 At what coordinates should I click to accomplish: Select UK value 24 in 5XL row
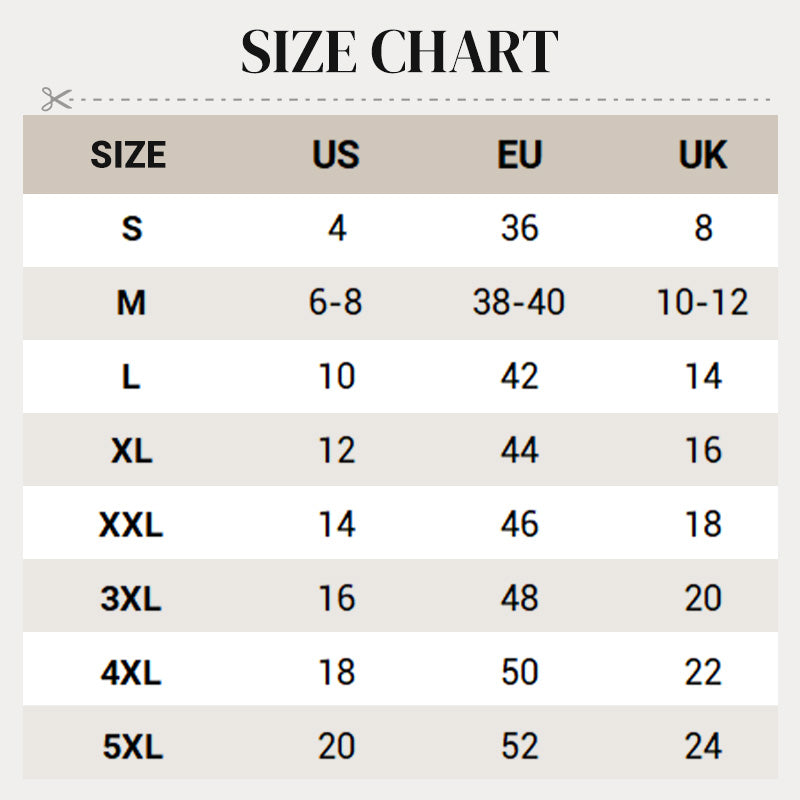click(703, 747)
